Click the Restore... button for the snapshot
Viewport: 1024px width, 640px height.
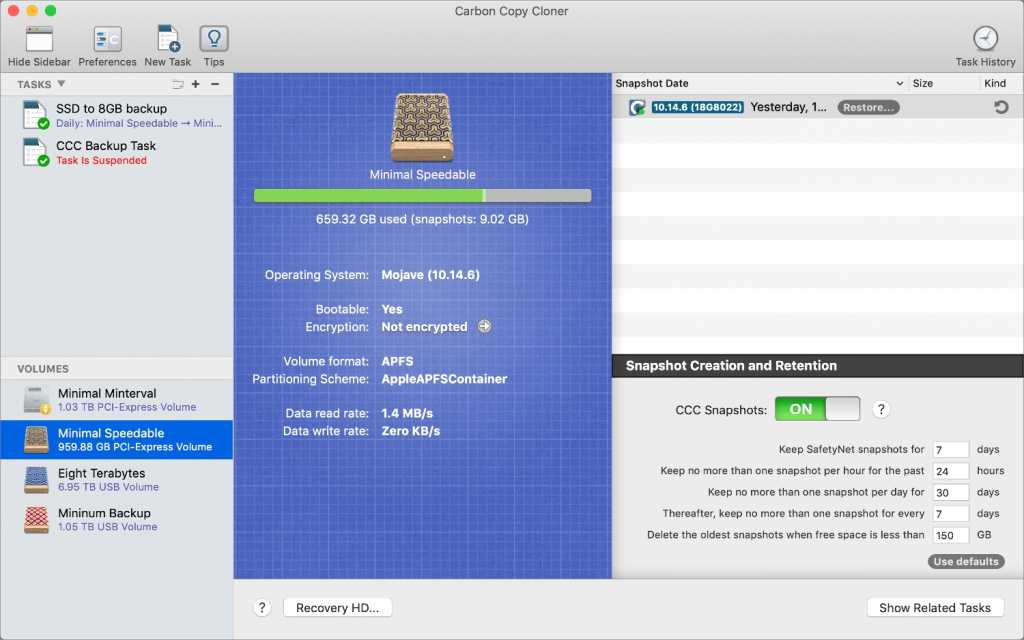coord(868,107)
